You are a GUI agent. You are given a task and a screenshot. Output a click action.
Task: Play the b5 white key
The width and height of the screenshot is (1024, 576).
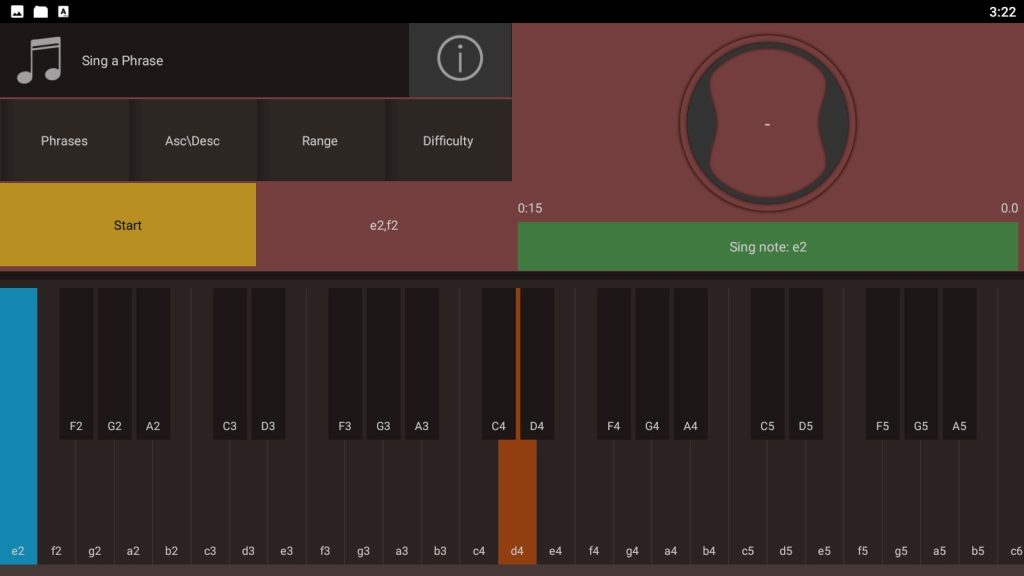point(978,502)
